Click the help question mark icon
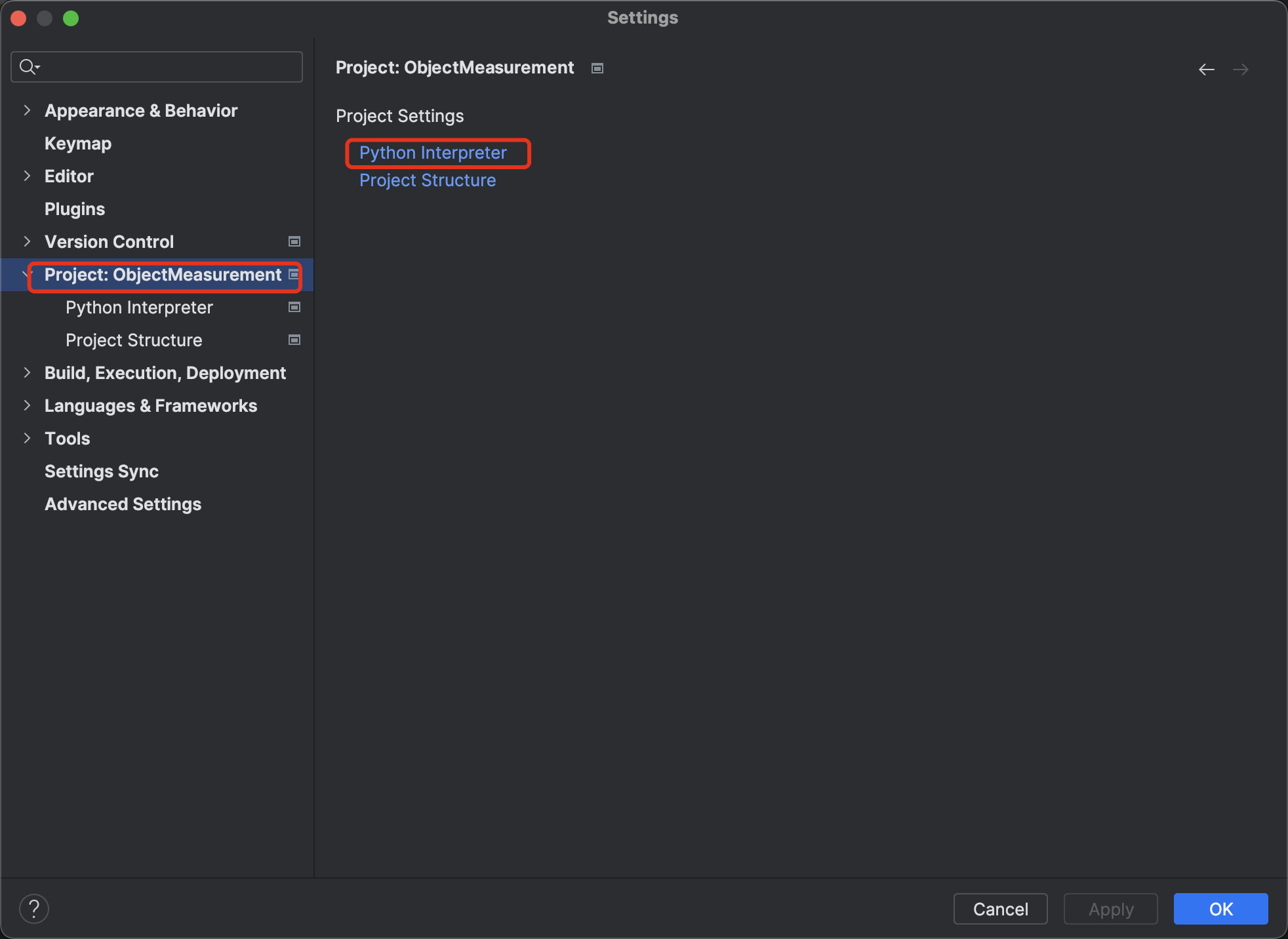1288x939 pixels. [34, 909]
